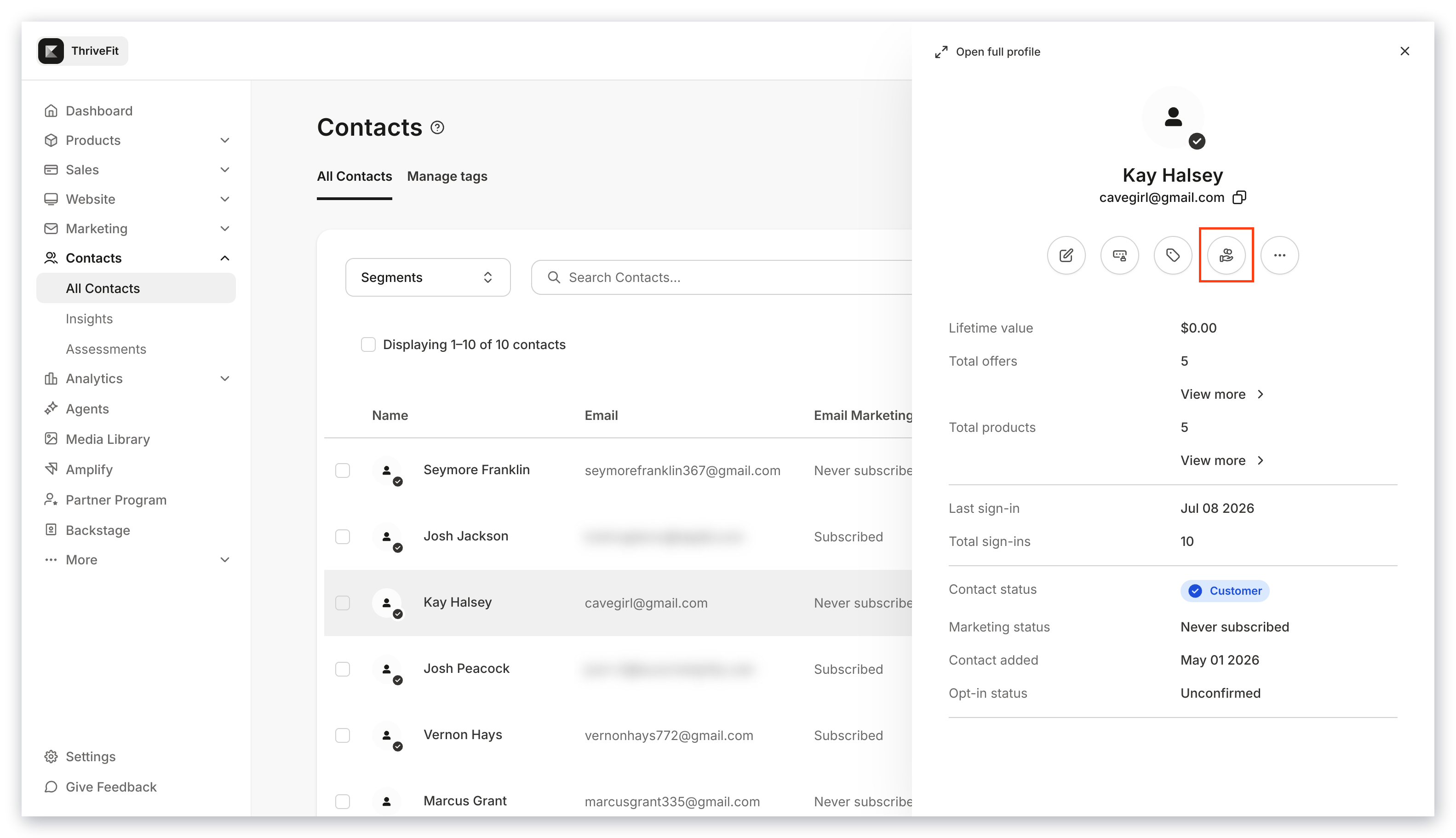Click the View more chevron under Total offers
Image resolution: width=1456 pixels, height=838 pixels.
[1261, 394]
